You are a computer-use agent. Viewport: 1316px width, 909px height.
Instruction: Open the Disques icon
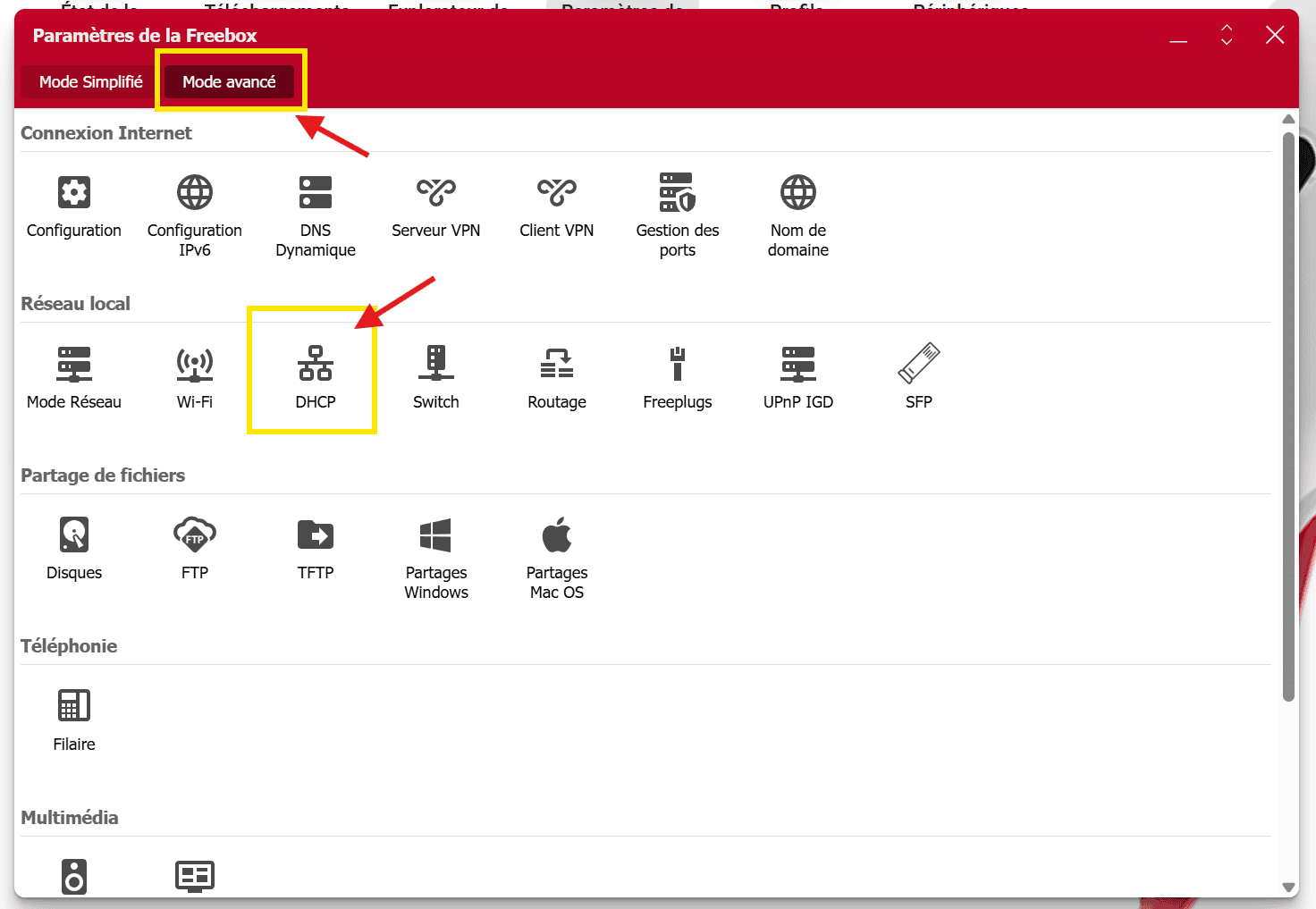coord(74,534)
